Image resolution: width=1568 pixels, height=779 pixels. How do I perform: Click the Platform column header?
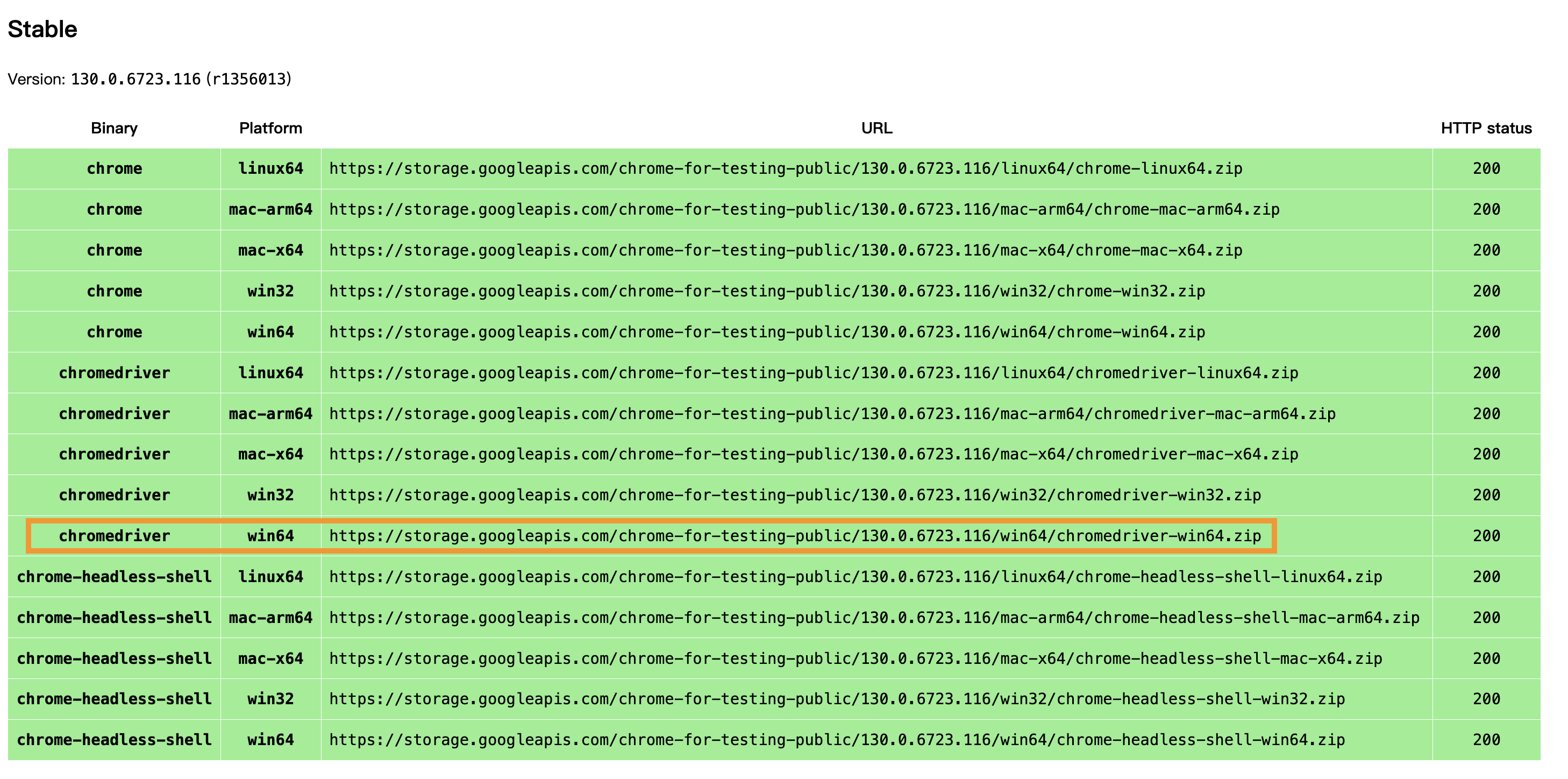tap(270, 129)
